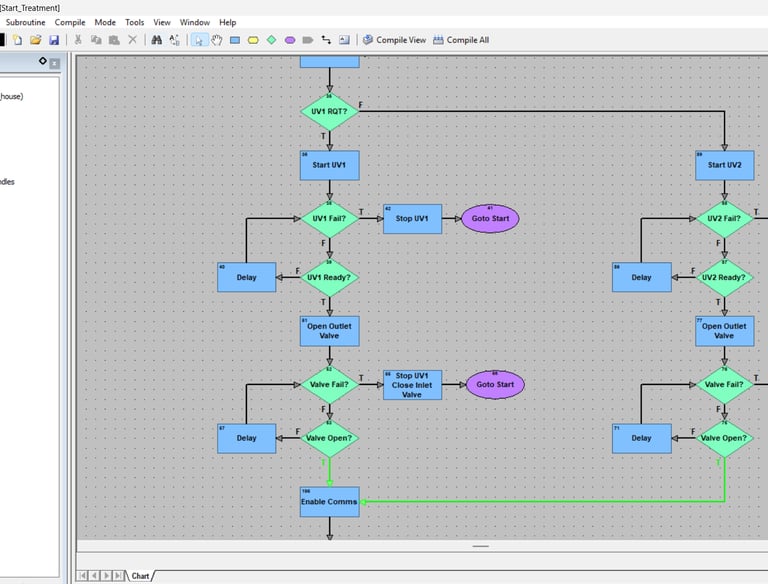Select the Chart tab
This screenshot has width=768, height=584.
point(140,576)
